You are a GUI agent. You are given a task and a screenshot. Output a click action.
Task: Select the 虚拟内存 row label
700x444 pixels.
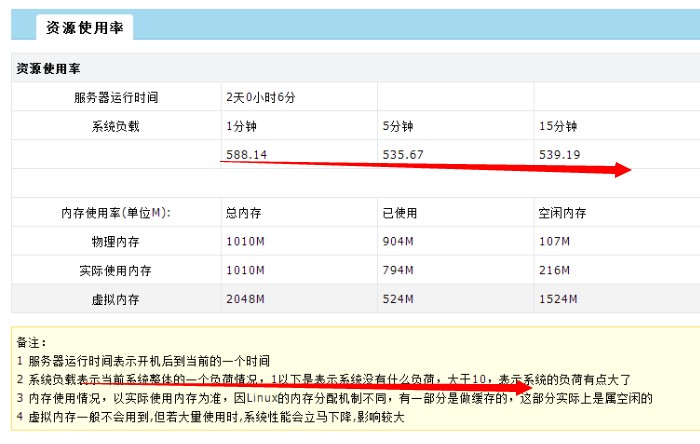116,299
